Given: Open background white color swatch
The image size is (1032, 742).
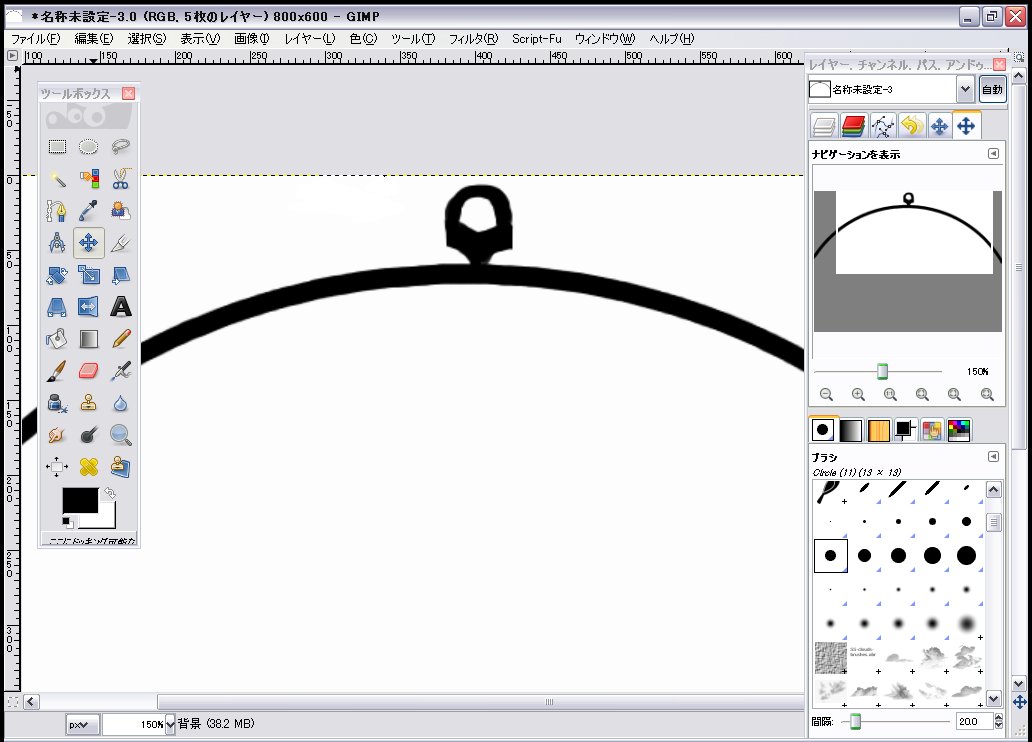Looking at the screenshot, I should (x=108, y=520).
